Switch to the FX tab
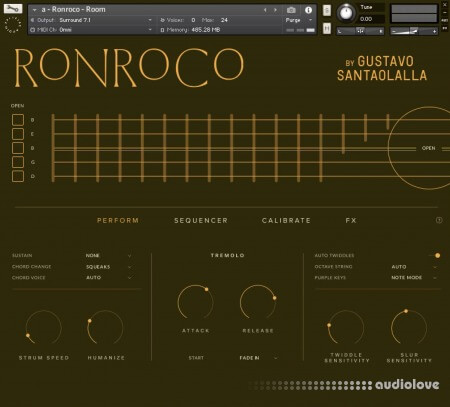Viewport: 450px width, 407px height. point(351,220)
